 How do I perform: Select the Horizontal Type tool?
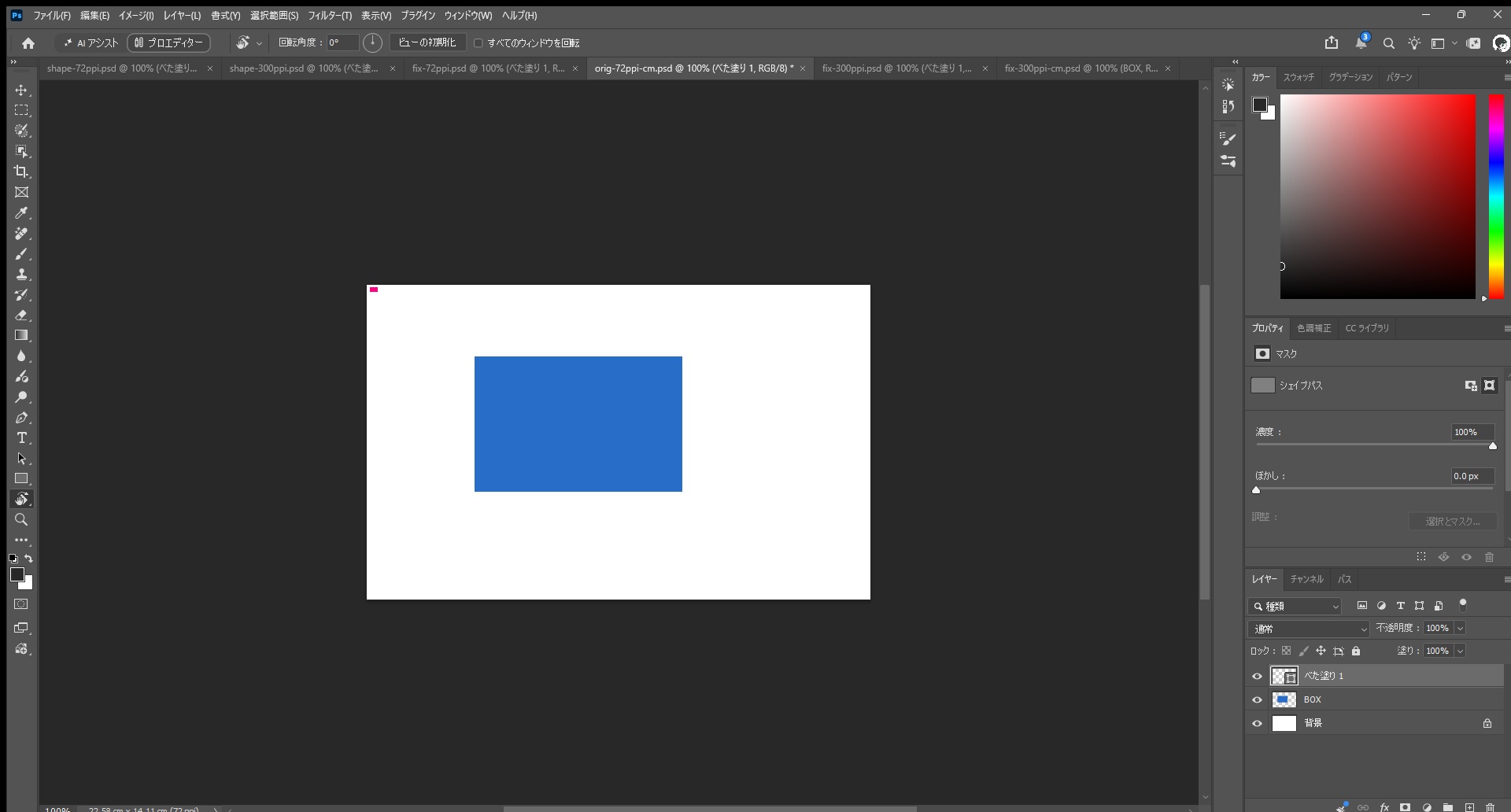(21, 437)
